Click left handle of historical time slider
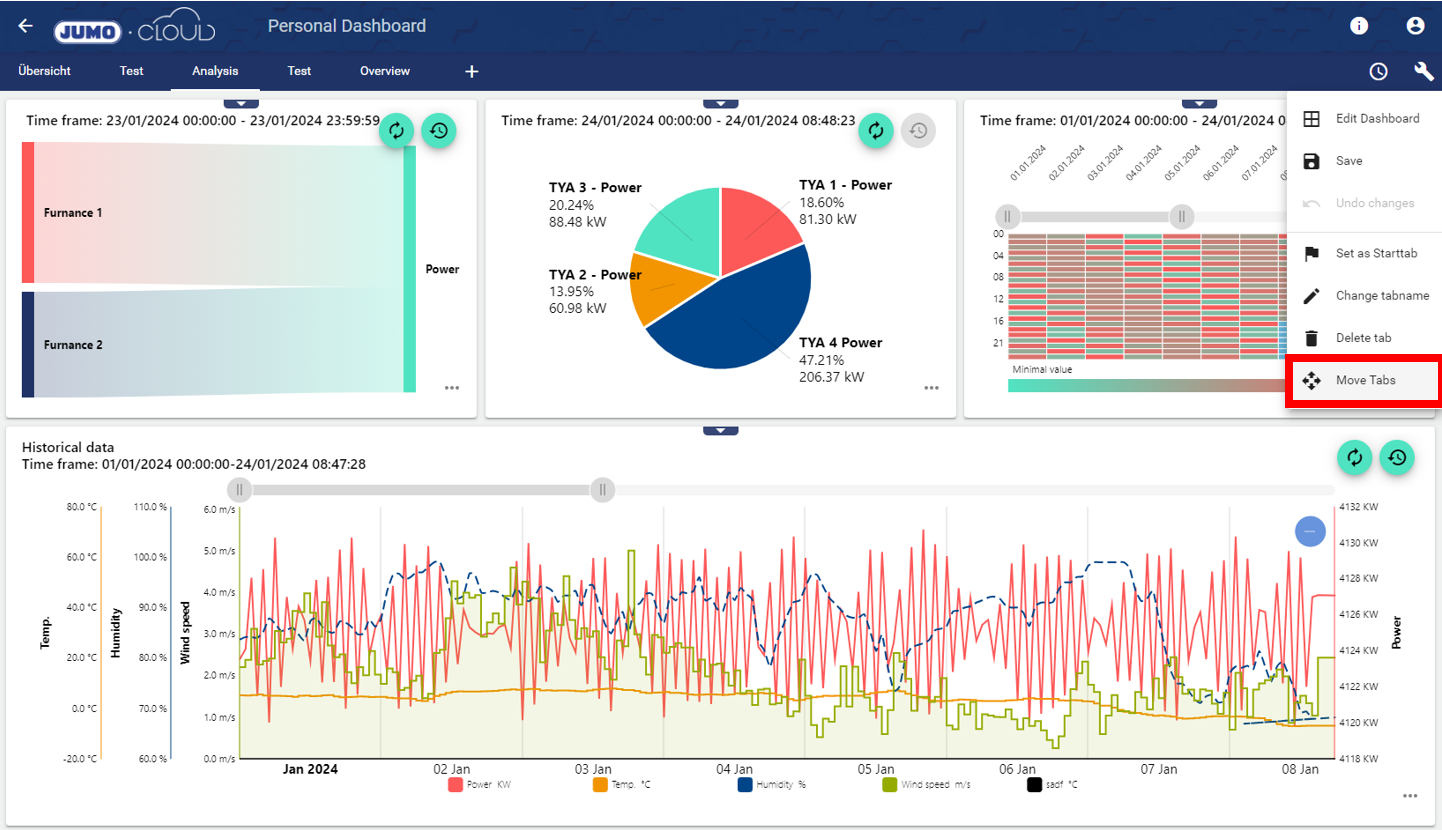 239,490
